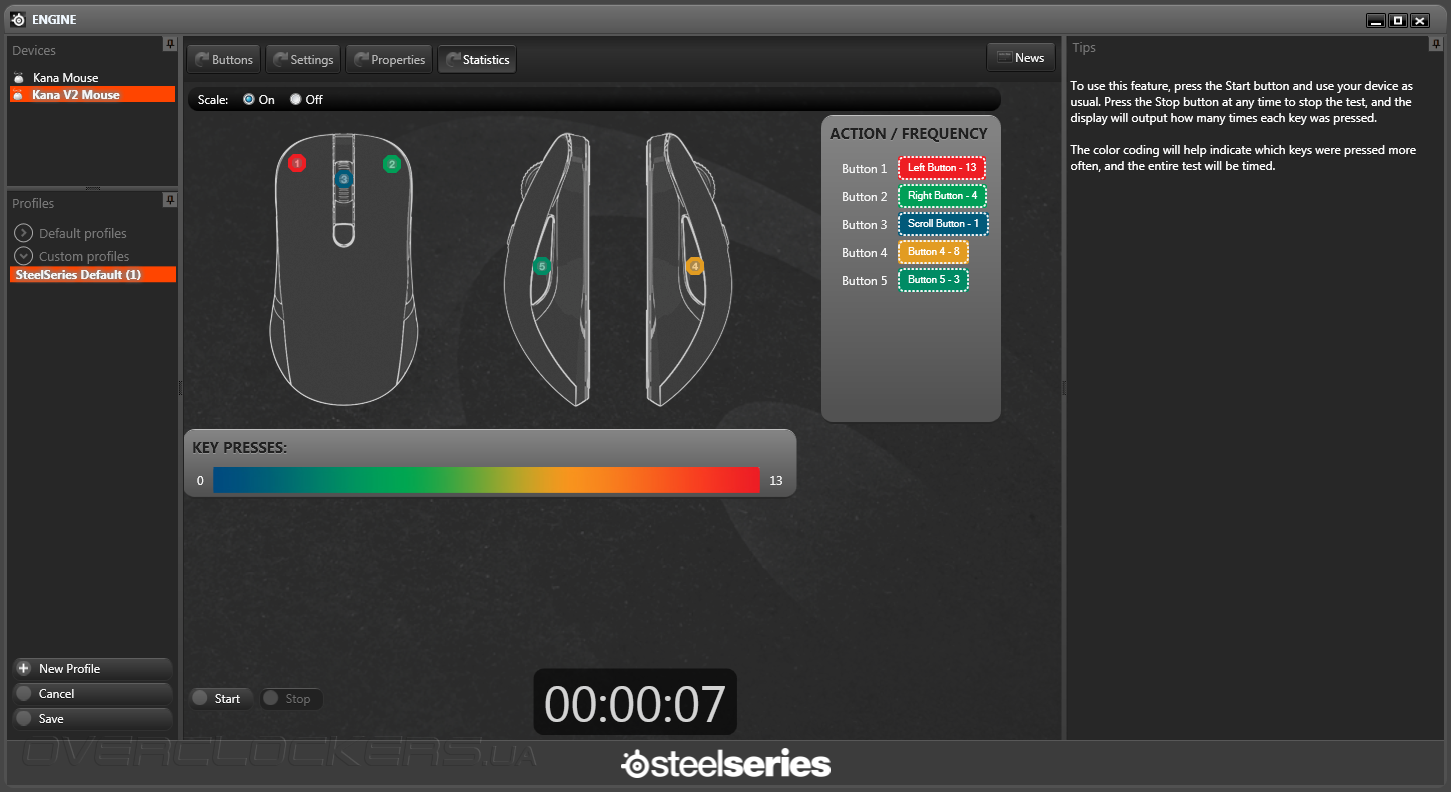Click the SteelSeries Engine logo in title bar
The width and height of the screenshot is (1451, 792).
click(18, 19)
